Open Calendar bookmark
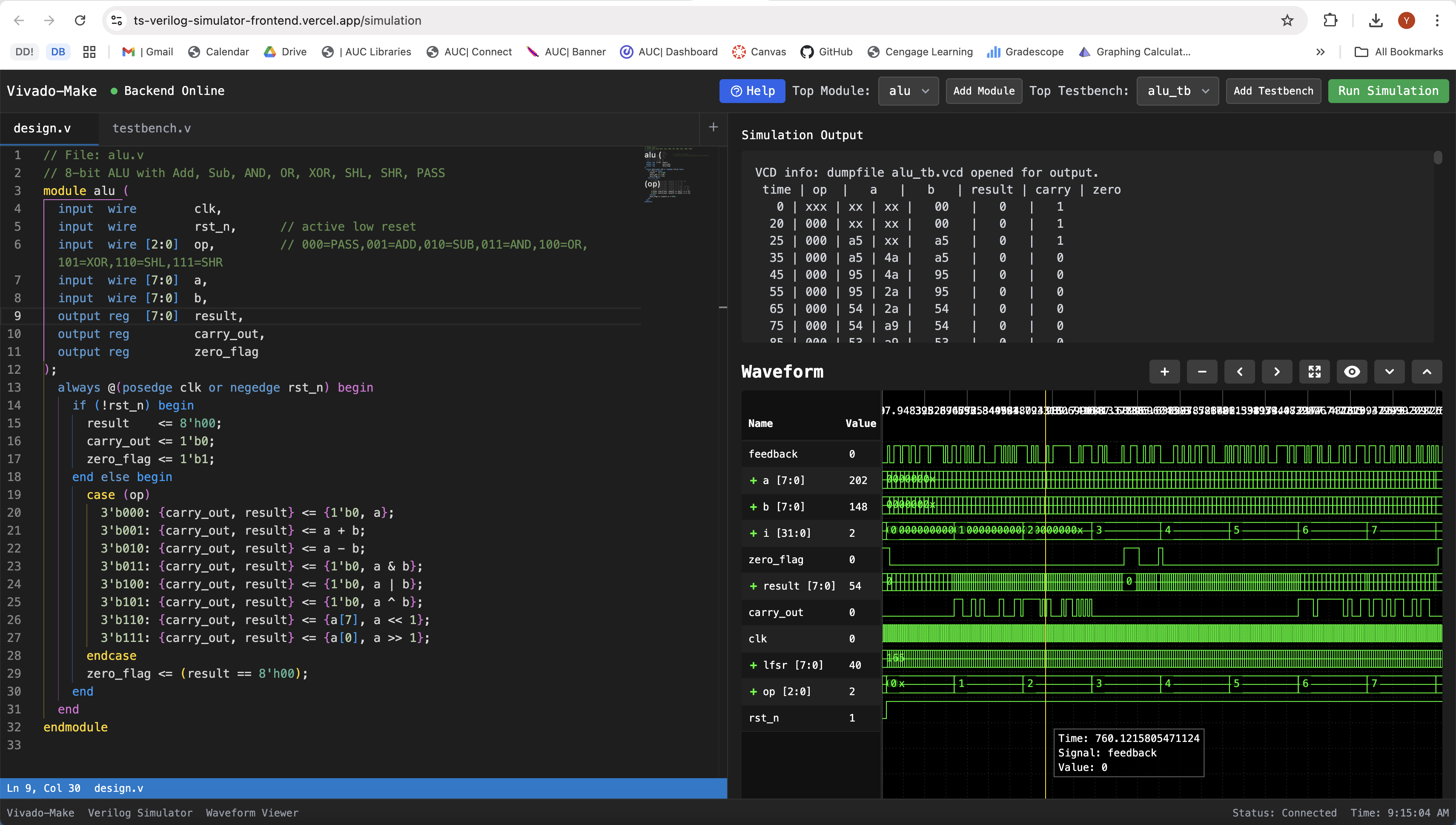The height and width of the screenshot is (825, 1456). tap(218, 52)
